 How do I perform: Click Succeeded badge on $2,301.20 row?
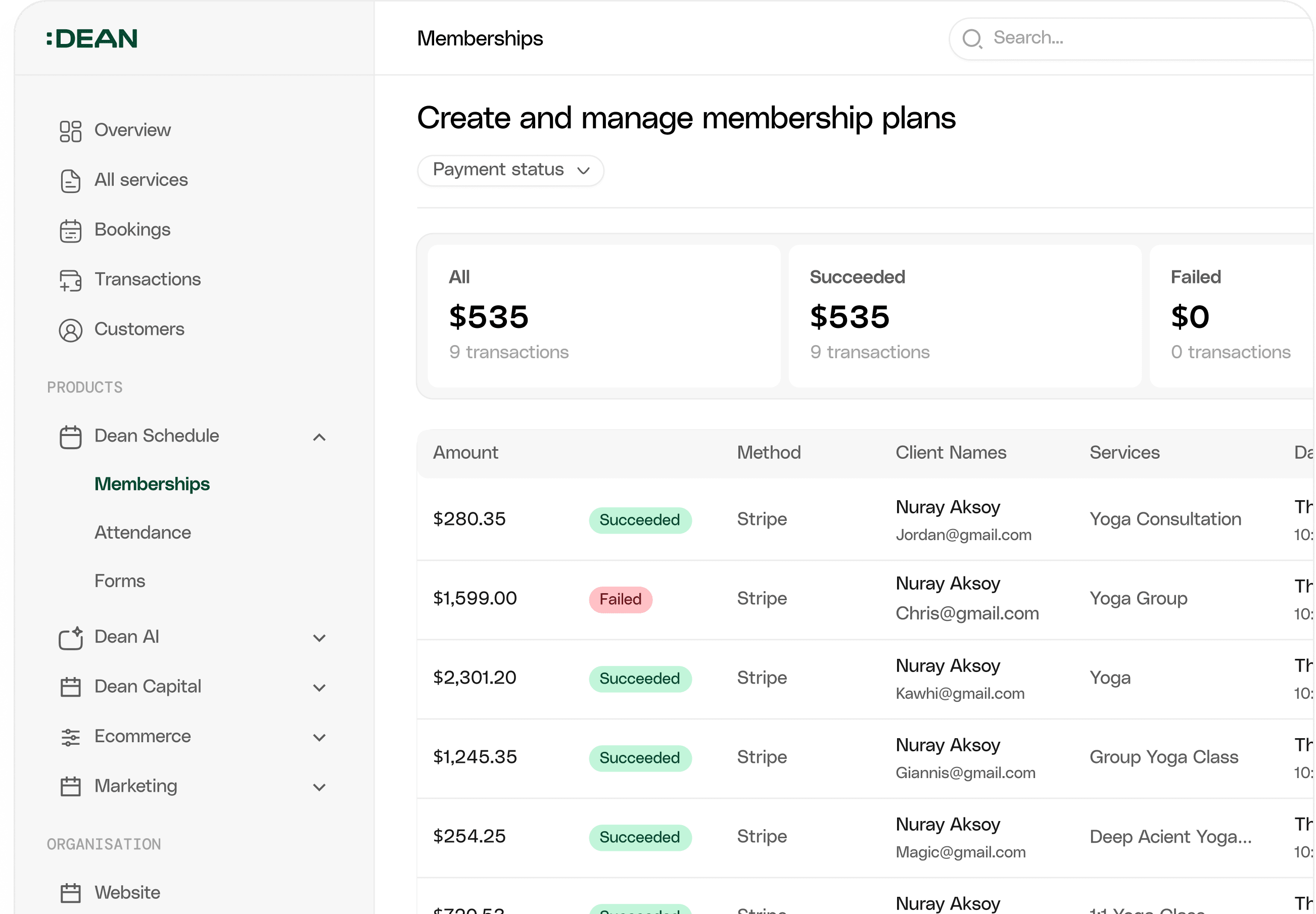640,679
